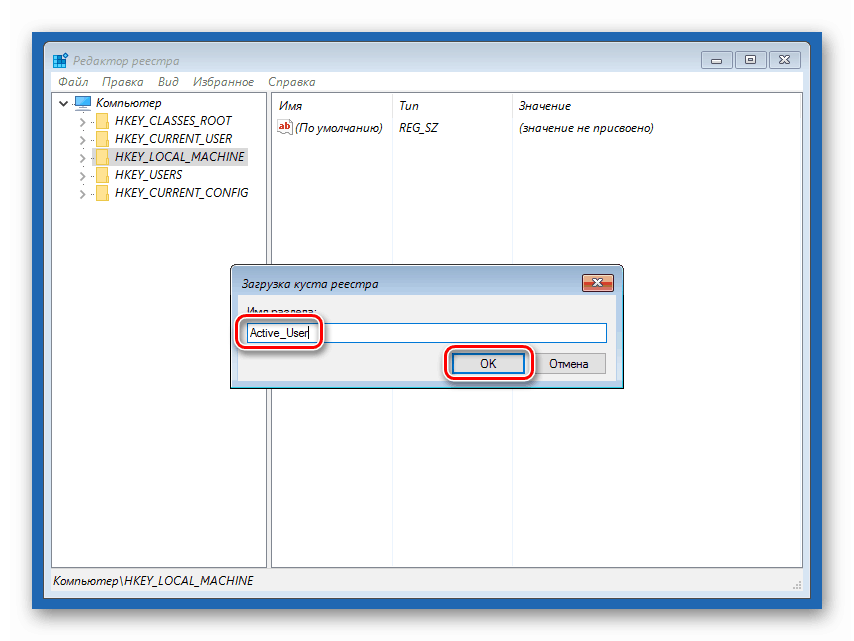Open the Правка menu
This screenshot has width=854, height=641.
[123, 82]
